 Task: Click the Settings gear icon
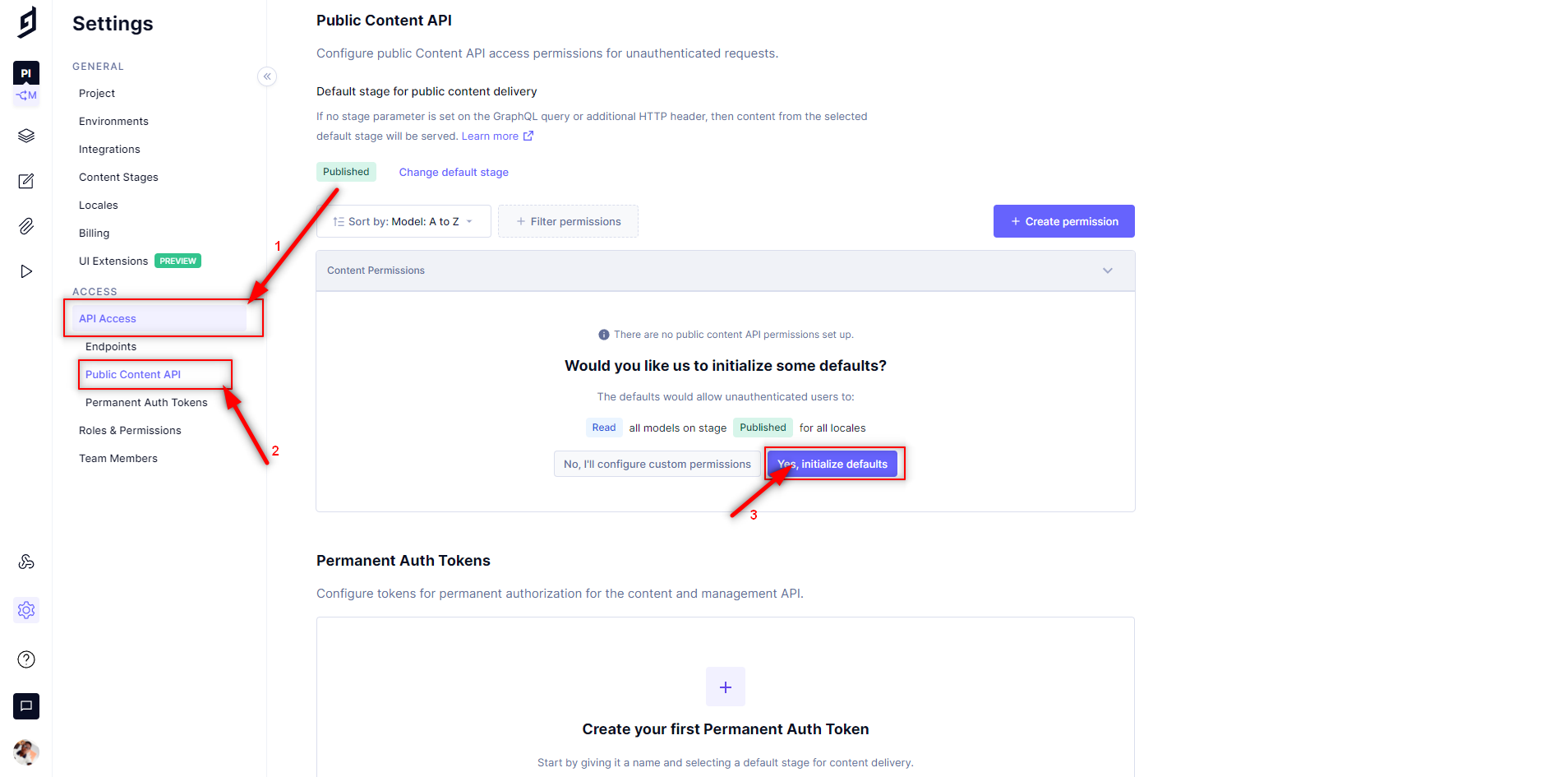[25, 610]
